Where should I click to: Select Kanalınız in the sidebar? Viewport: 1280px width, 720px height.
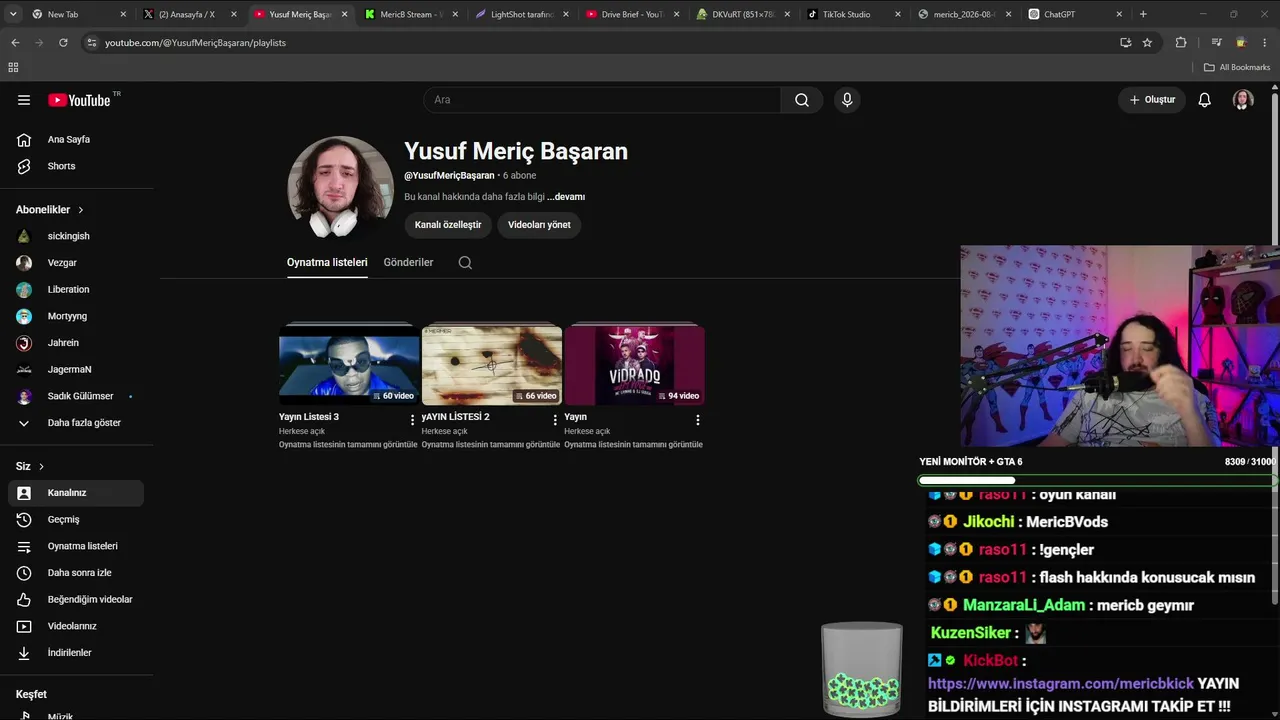76,493
